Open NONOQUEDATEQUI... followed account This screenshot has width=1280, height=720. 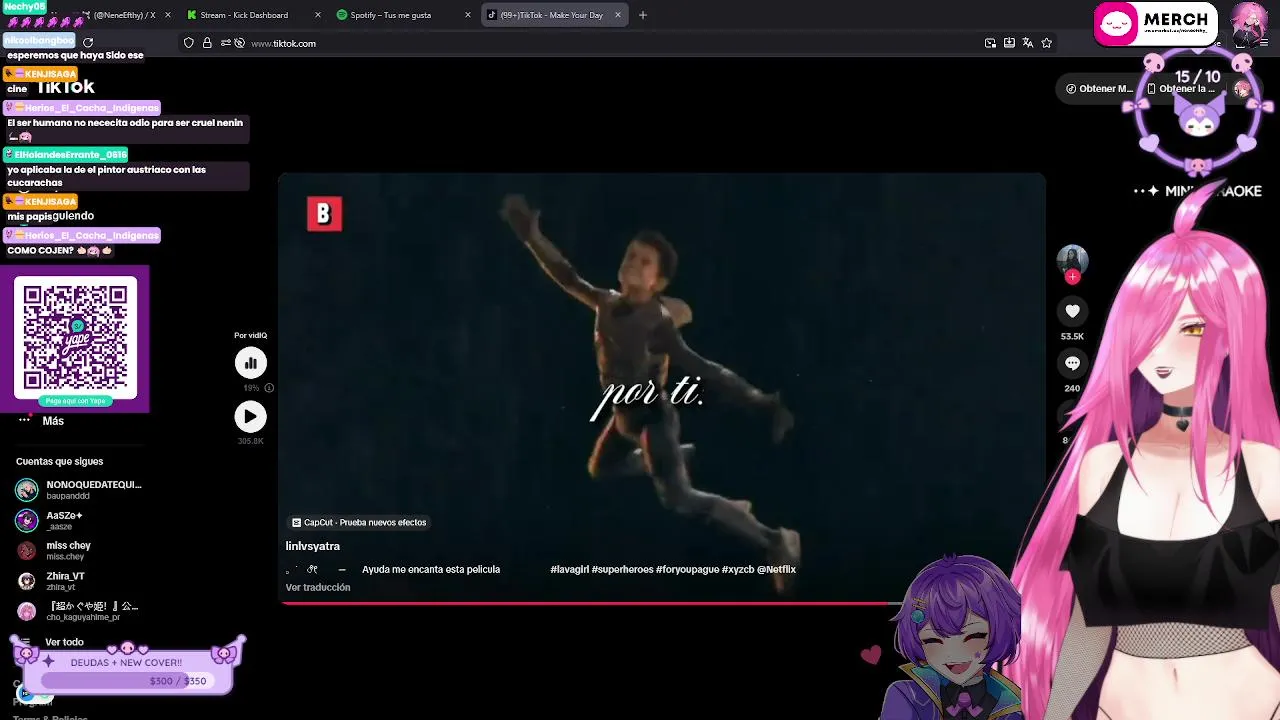[79, 489]
